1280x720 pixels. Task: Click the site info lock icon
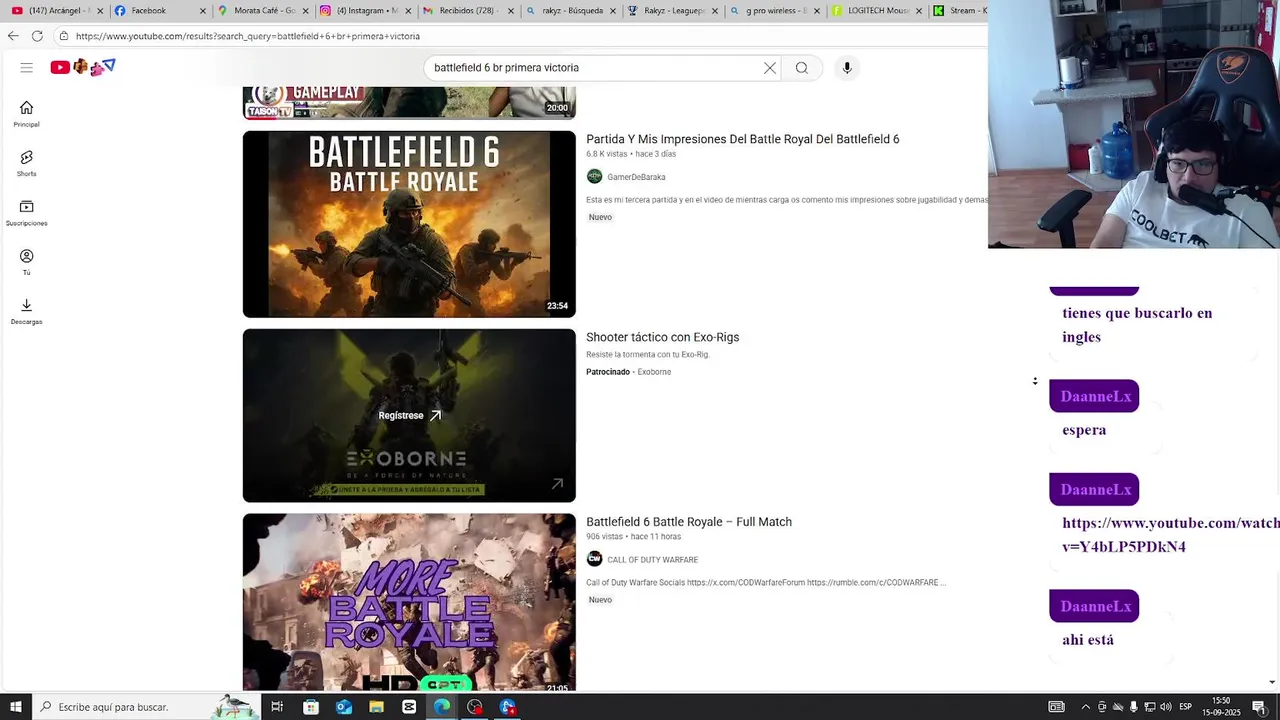point(63,36)
